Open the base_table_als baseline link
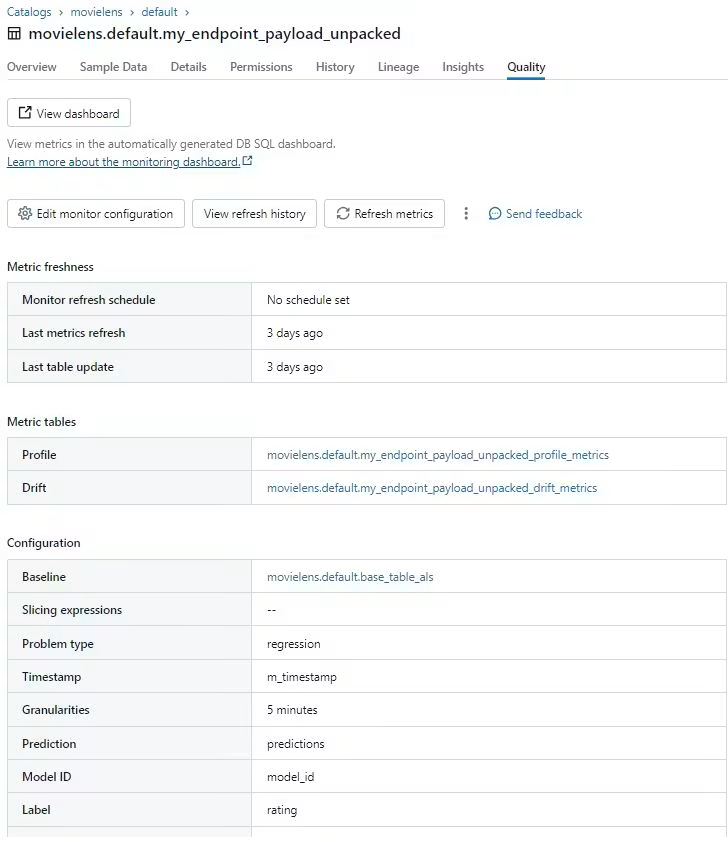 (350, 577)
